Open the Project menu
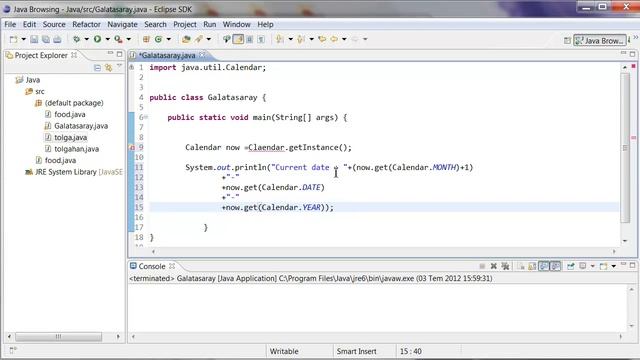The height and width of the screenshot is (360, 640). coord(184,24)
